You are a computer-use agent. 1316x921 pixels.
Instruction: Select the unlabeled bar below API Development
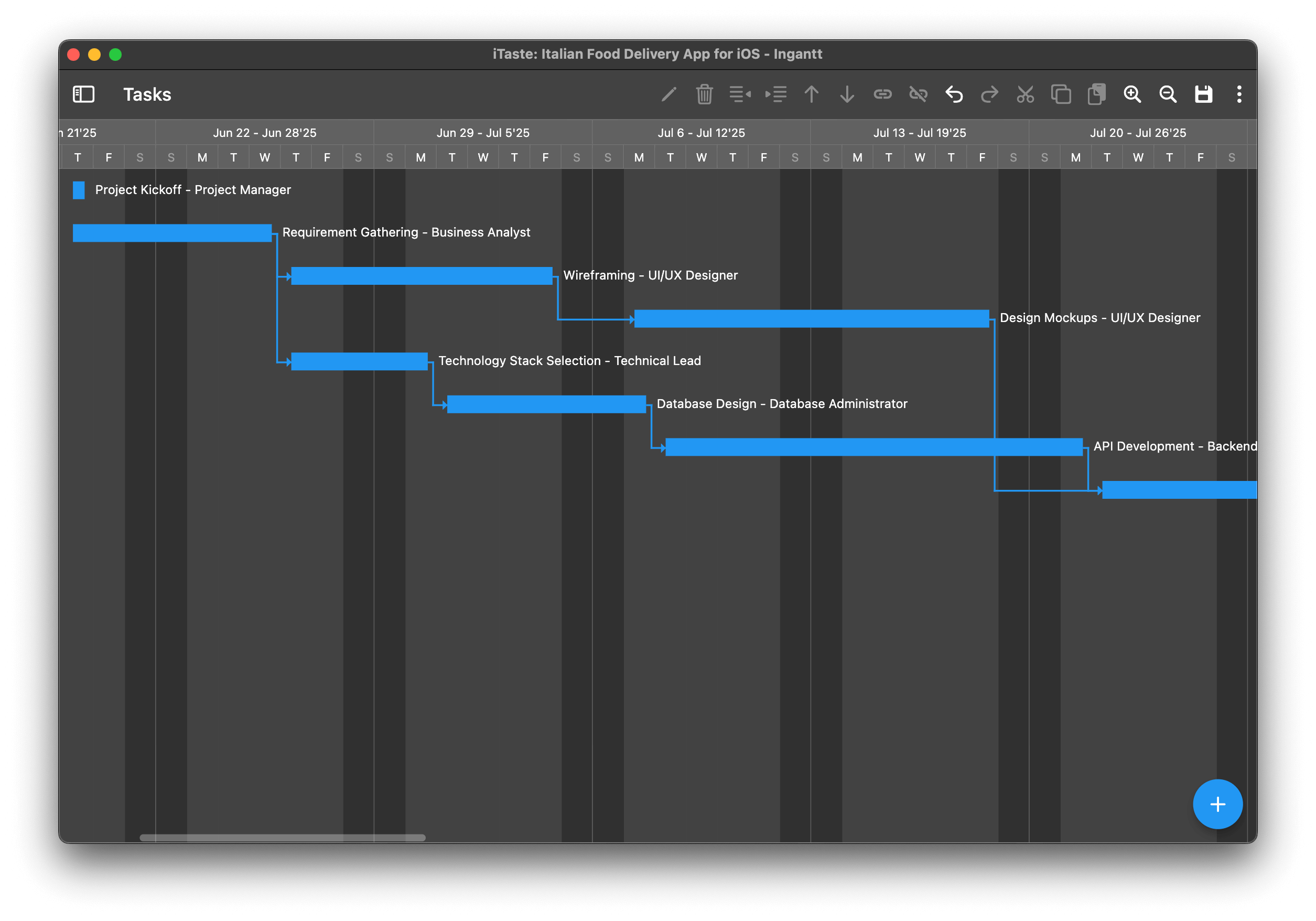click(x=1180, y=490)
